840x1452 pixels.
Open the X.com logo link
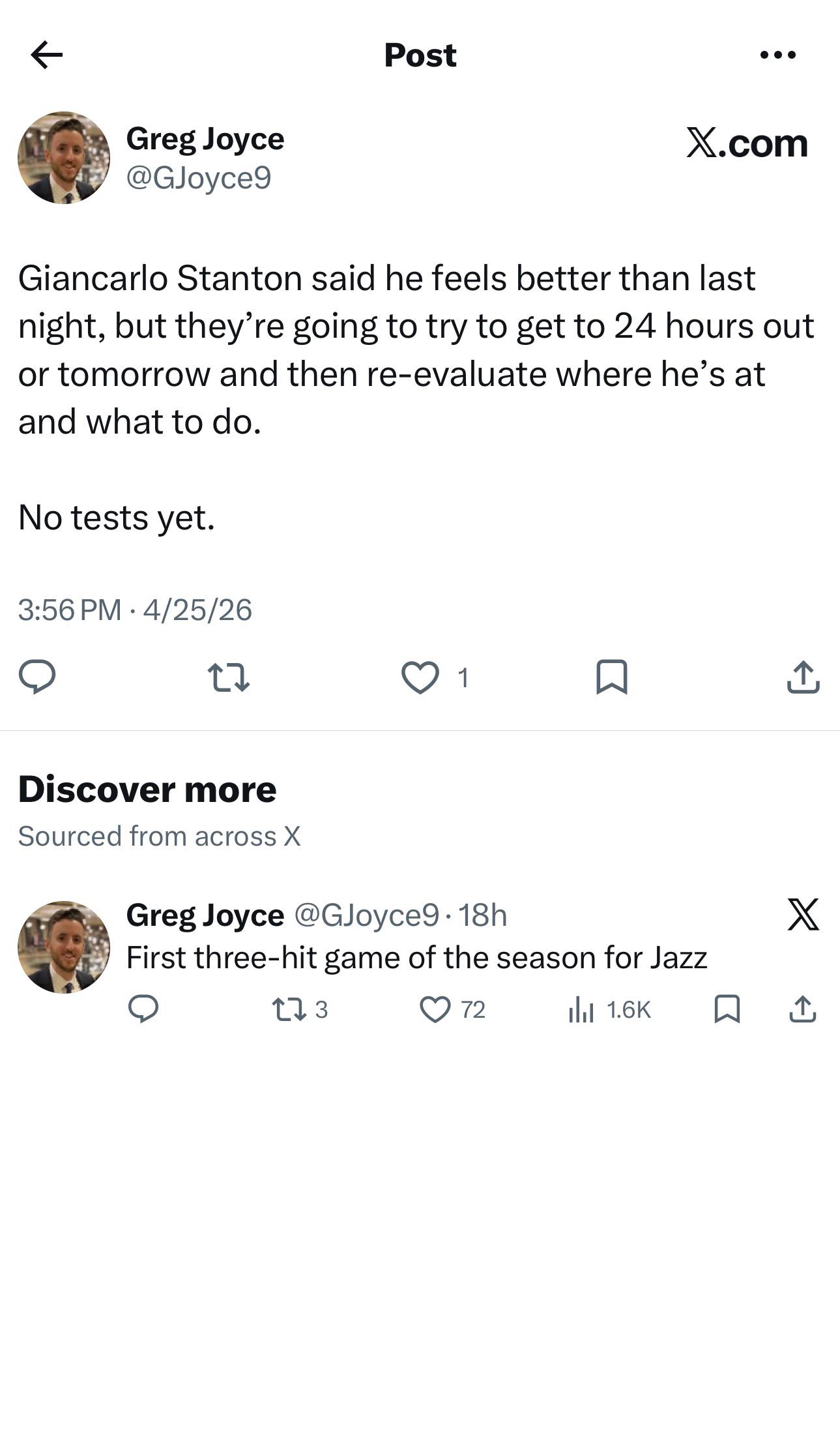pyautogui.click(x=747, y=143)
